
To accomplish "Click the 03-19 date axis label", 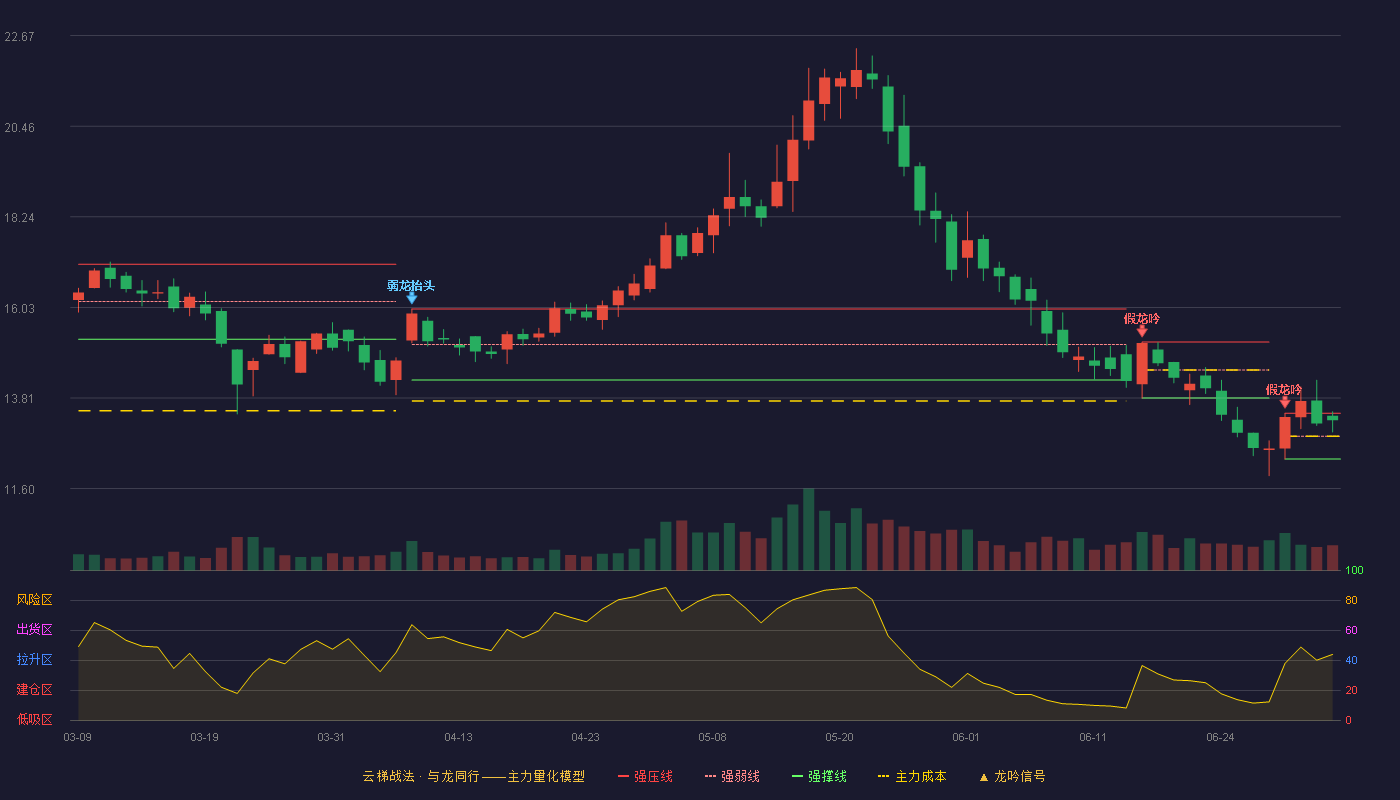I will tap(204, 737).
